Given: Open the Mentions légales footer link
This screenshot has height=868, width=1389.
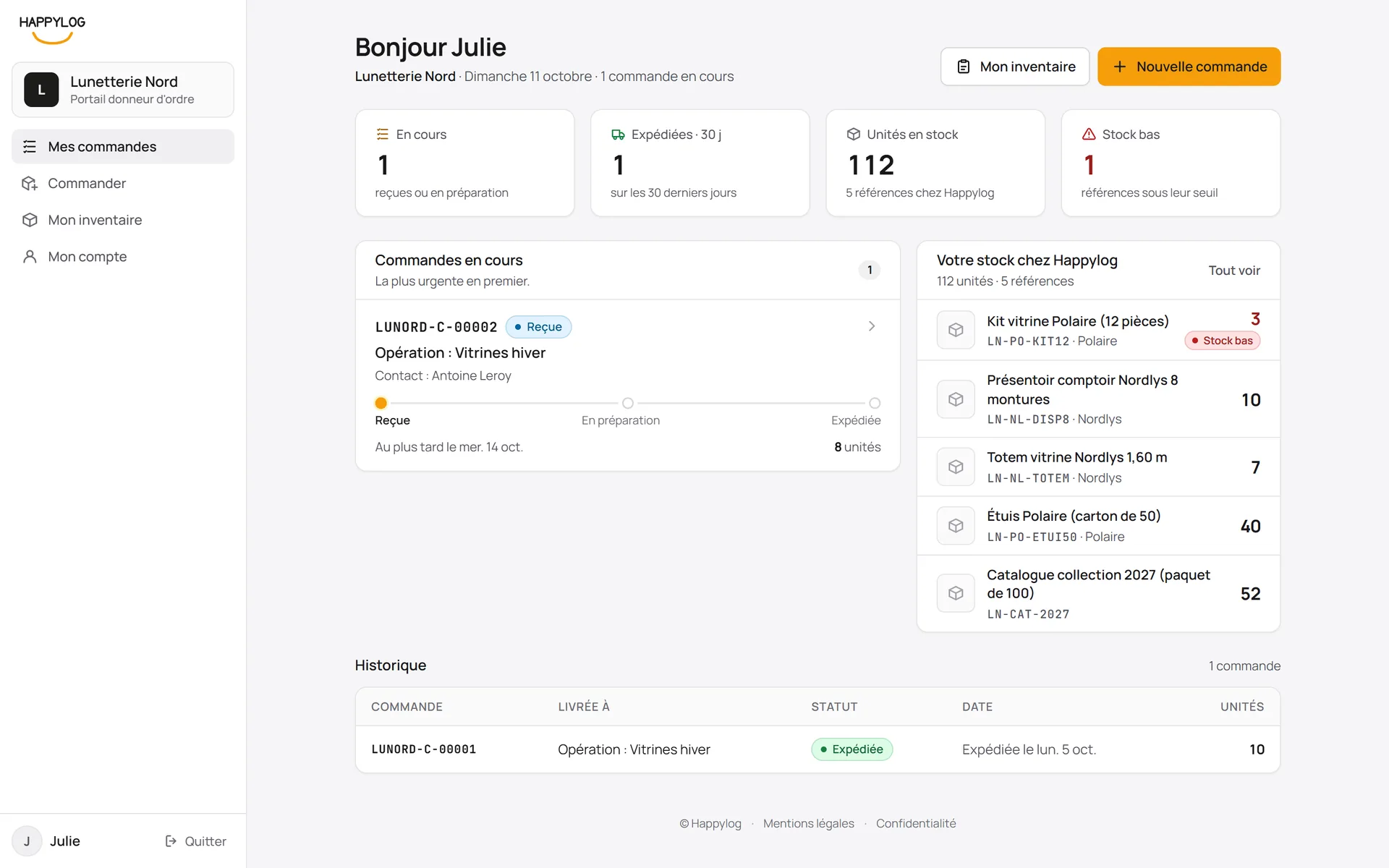Looking at the screenshot, I should click(x=808, y=823).
